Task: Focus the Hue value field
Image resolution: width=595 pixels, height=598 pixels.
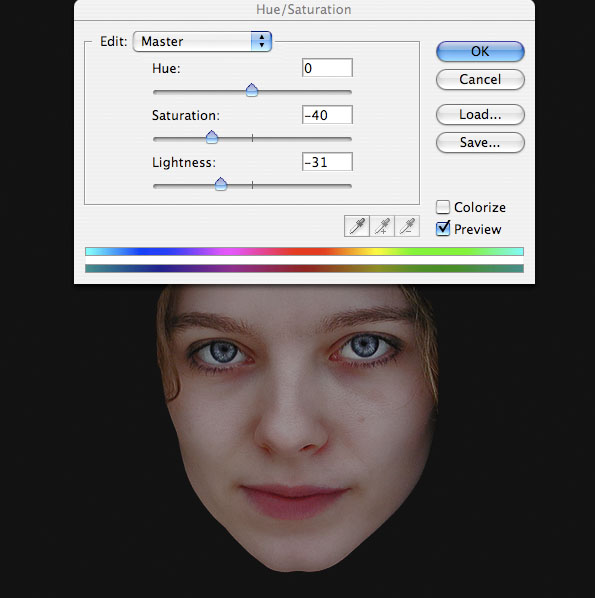Action: [x=327, y=68]
